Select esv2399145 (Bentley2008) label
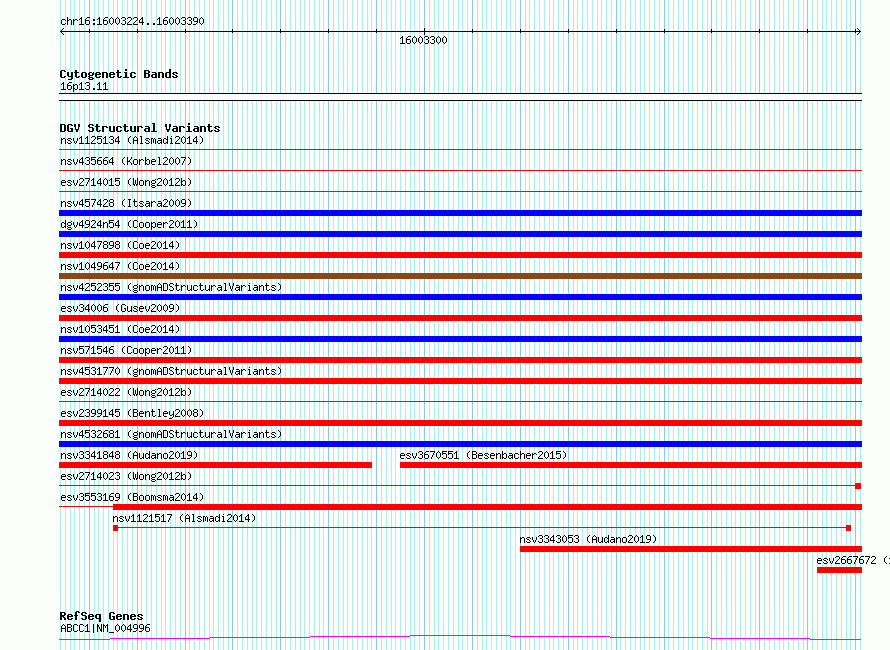 pyautogui.click(x=132, y=413)
